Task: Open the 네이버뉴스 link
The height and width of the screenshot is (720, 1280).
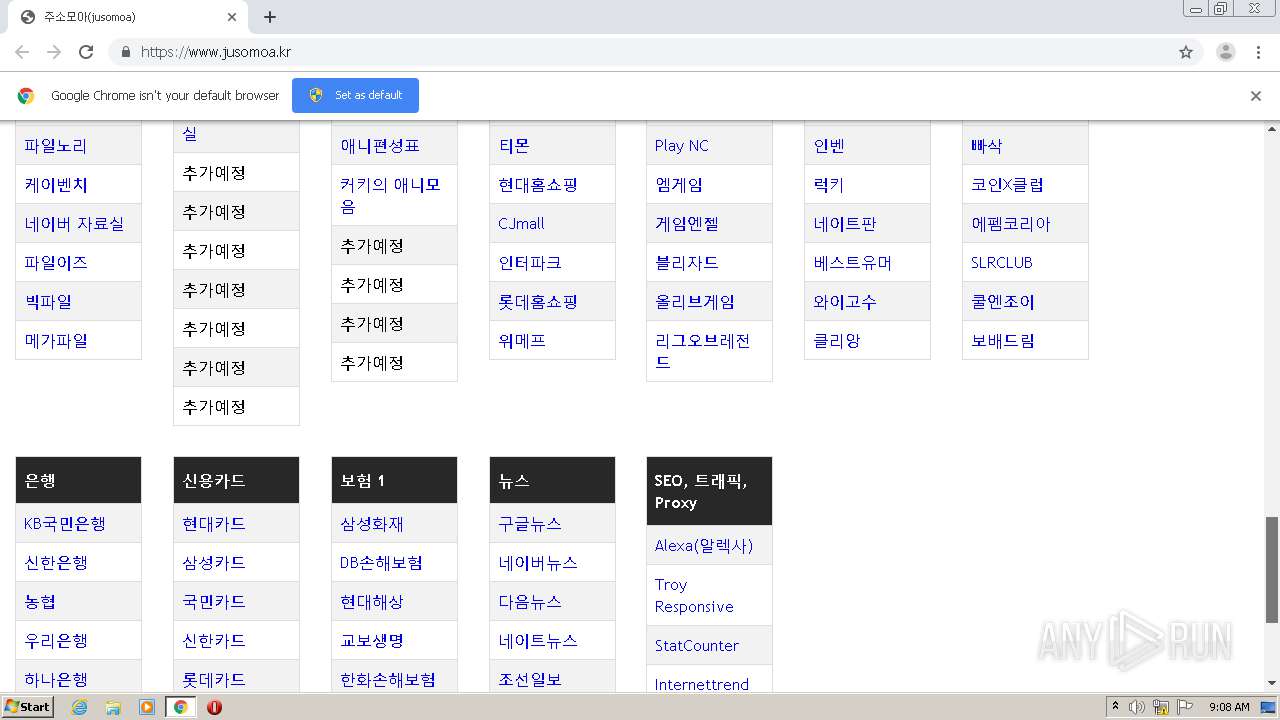Action: coord(538,563)
